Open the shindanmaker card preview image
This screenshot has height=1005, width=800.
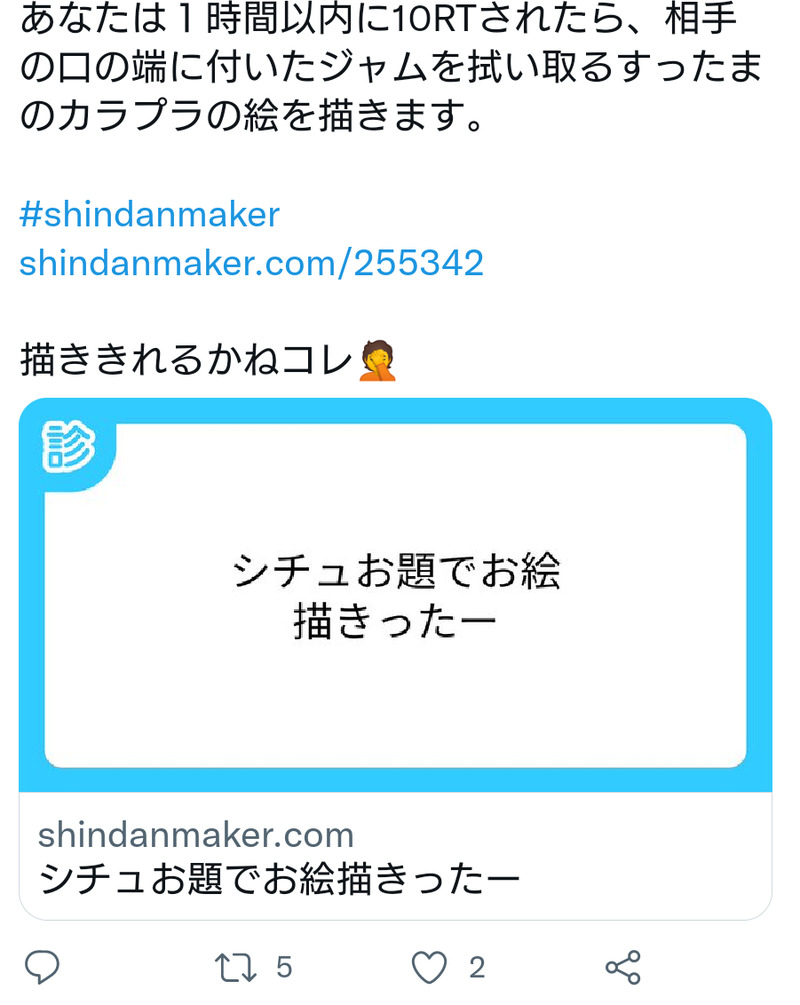(x=396, y=595)
